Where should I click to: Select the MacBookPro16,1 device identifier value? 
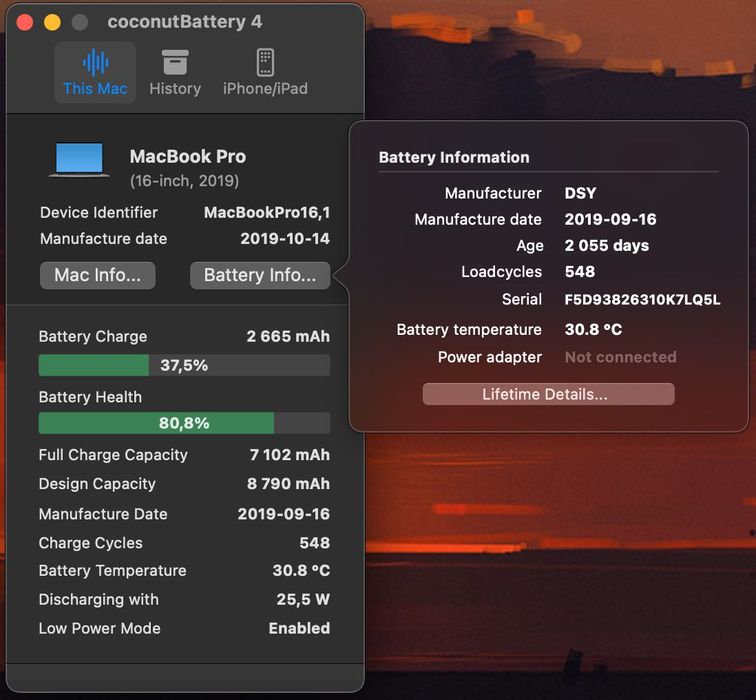coord(267,213)
